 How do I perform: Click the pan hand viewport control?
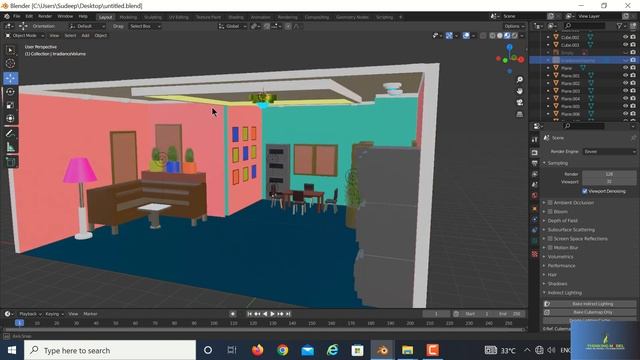(x=520, y=91)
